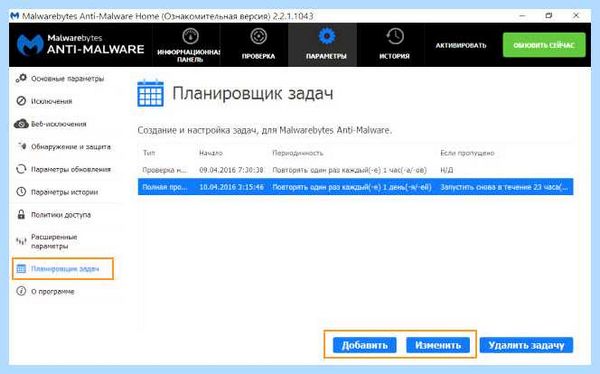
Task: Click the 'Полная про...' type cell
Action: tap(165, 187)
